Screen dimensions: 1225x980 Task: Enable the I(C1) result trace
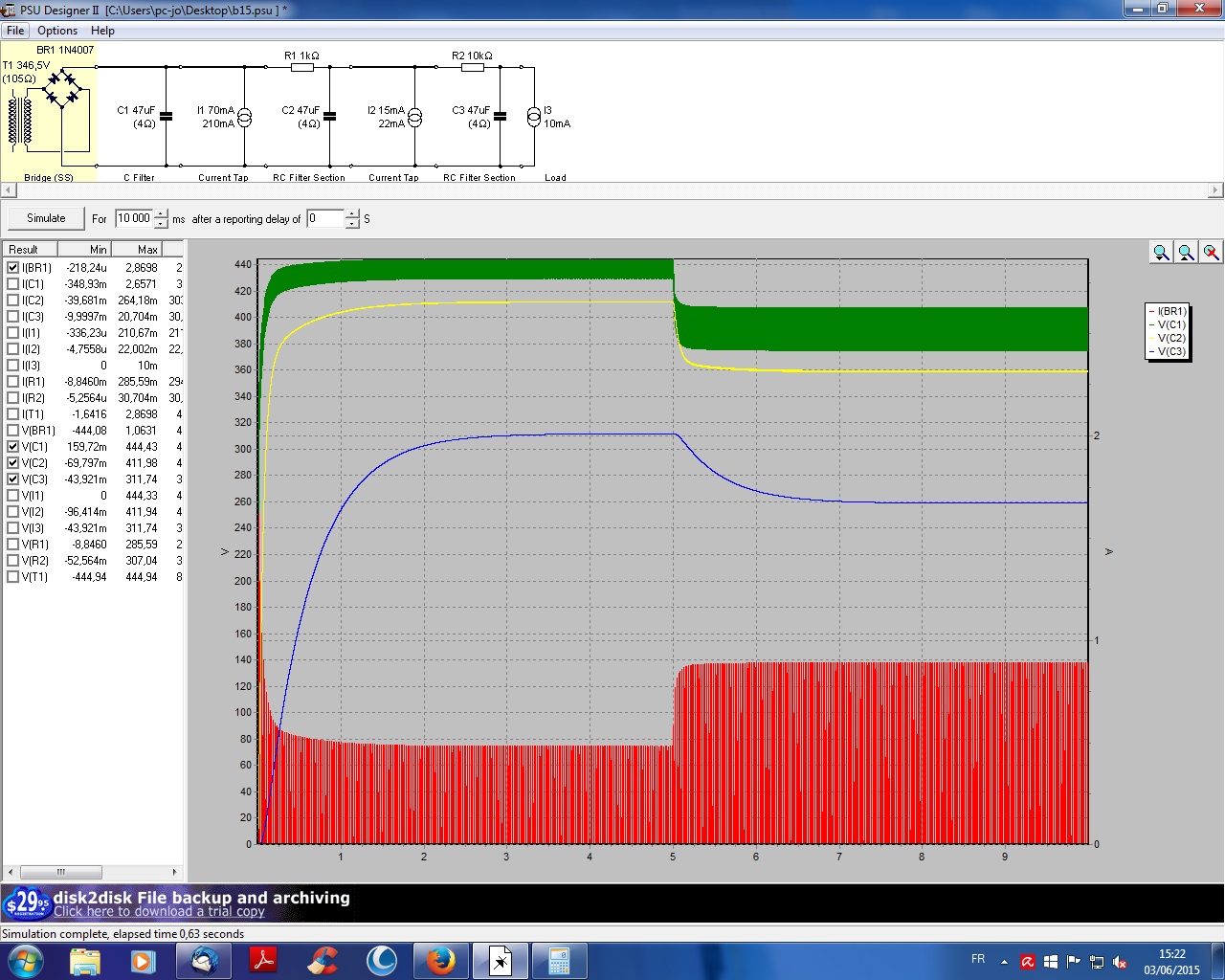tap(13, 284)
